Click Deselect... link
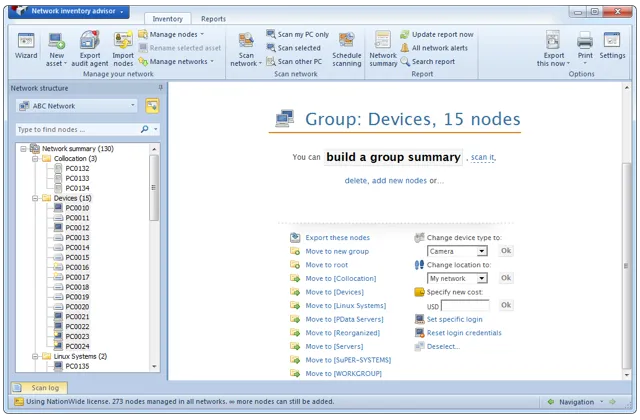The width and height of the screenshot is (640, 420). click(x=443, y=347)
